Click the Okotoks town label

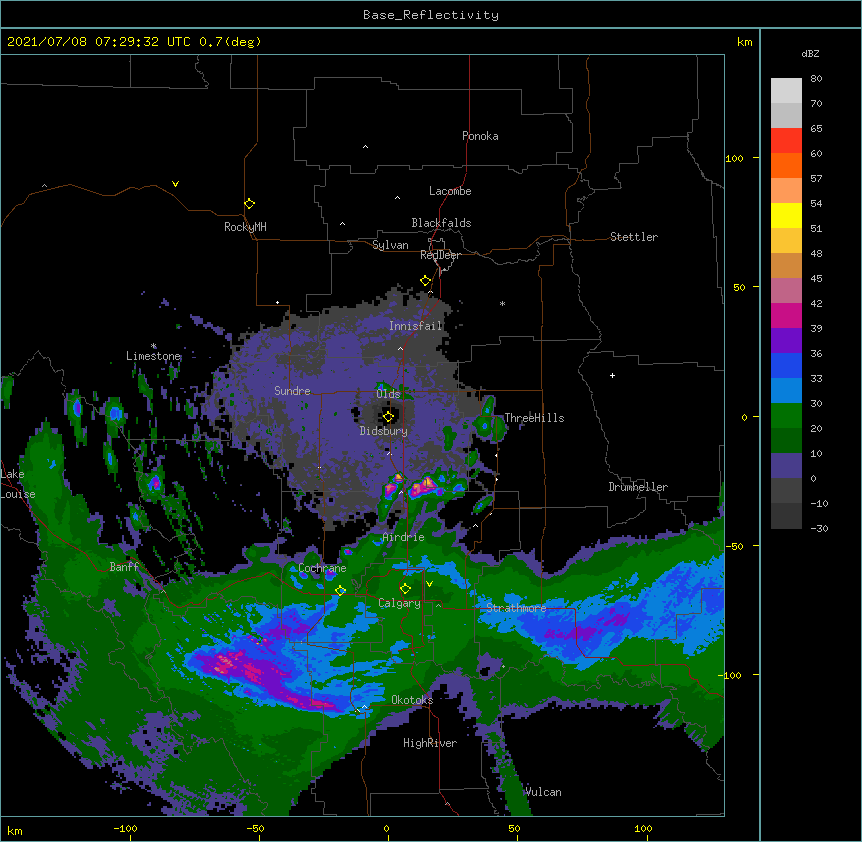412,700
